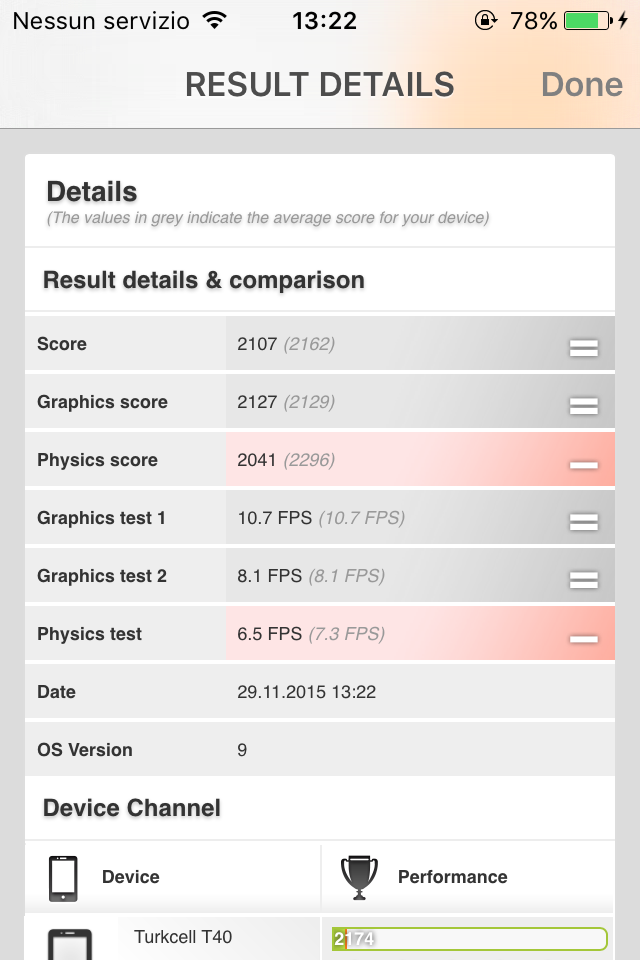Image resolution: width=640 pixels, height=960 pixels.
Task: Click equal icon beside Graphics test 1
Action: pos(584,522)
